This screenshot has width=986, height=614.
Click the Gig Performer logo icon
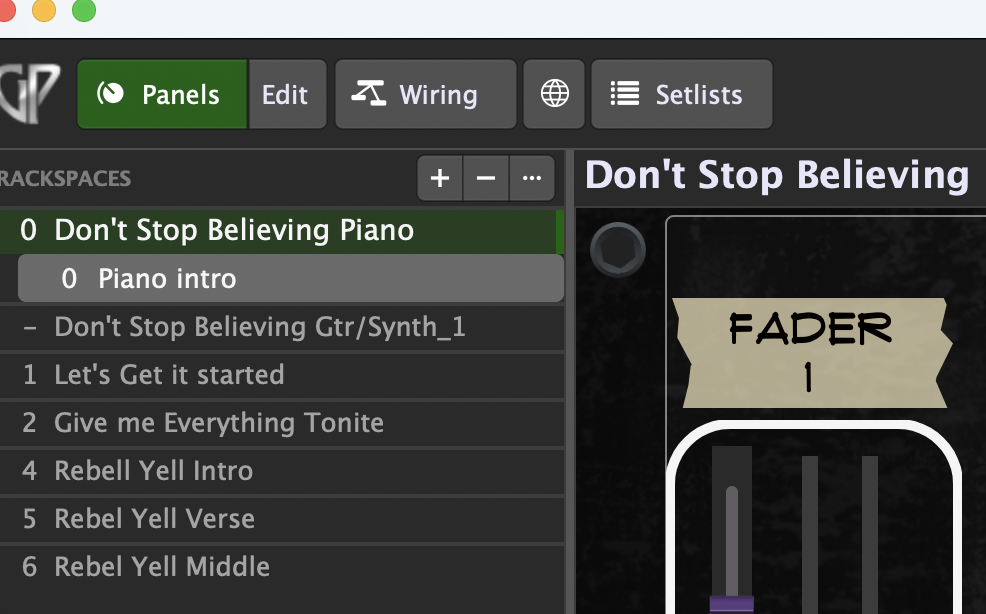pyautogui.click(x=28, y=93)
